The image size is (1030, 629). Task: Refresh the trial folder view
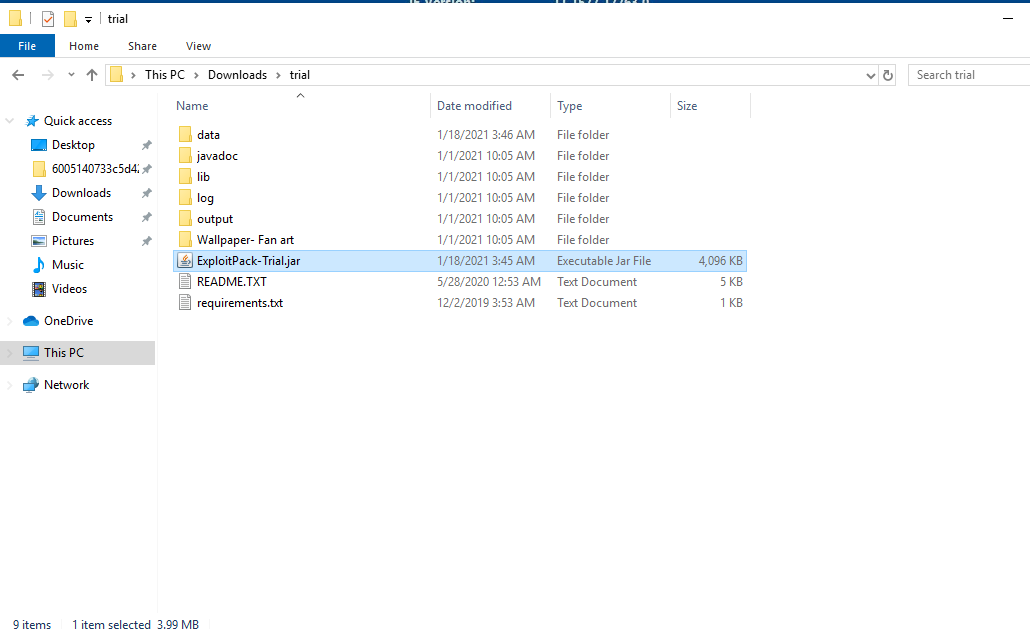(887, 75)
